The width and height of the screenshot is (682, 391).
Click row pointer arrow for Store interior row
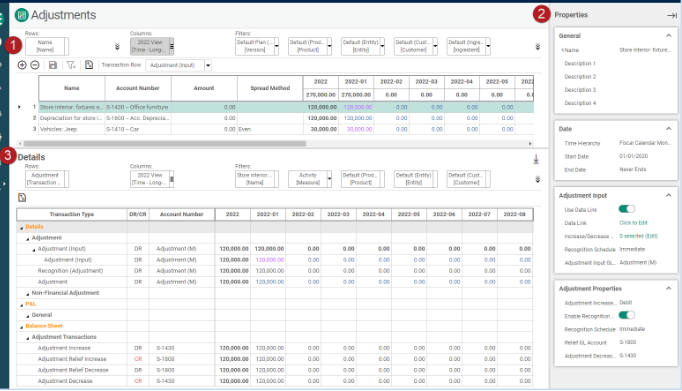(x=19, y=107)
